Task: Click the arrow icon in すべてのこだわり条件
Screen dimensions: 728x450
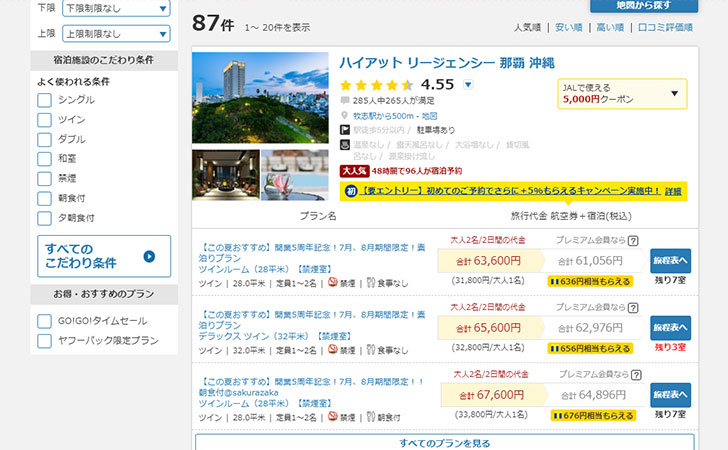Action: [x=149, y=256]
